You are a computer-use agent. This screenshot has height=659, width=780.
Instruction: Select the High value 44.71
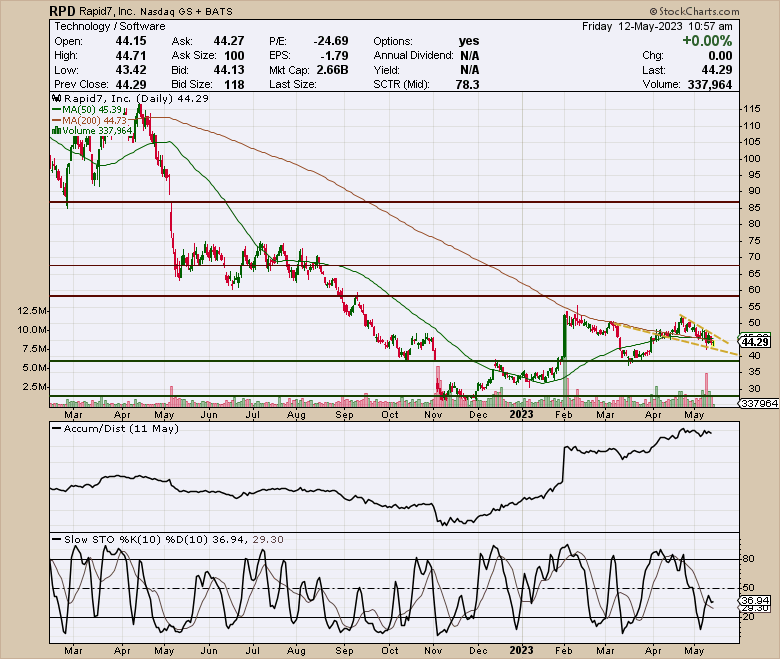pyautogui.click(x=131, y=55)
